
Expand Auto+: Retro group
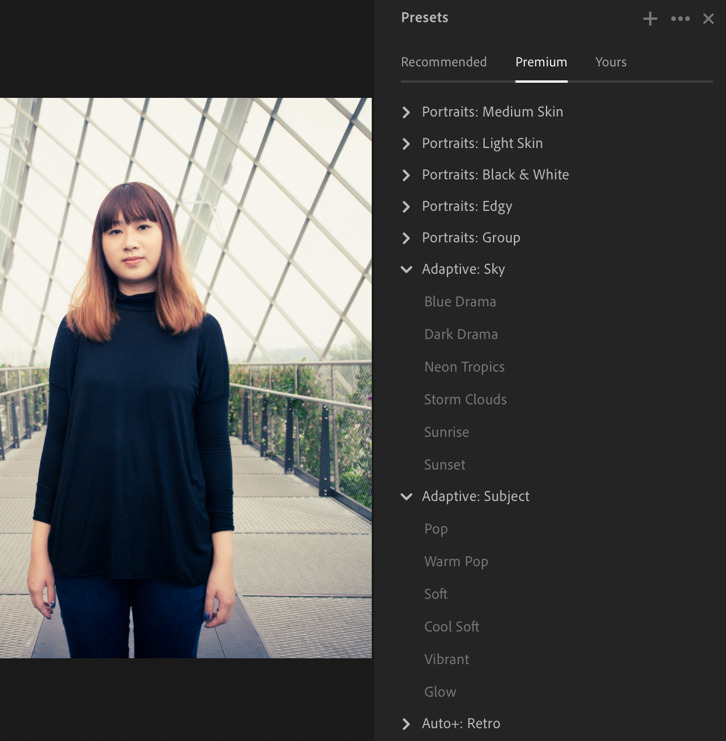click(x=450, y=724)
